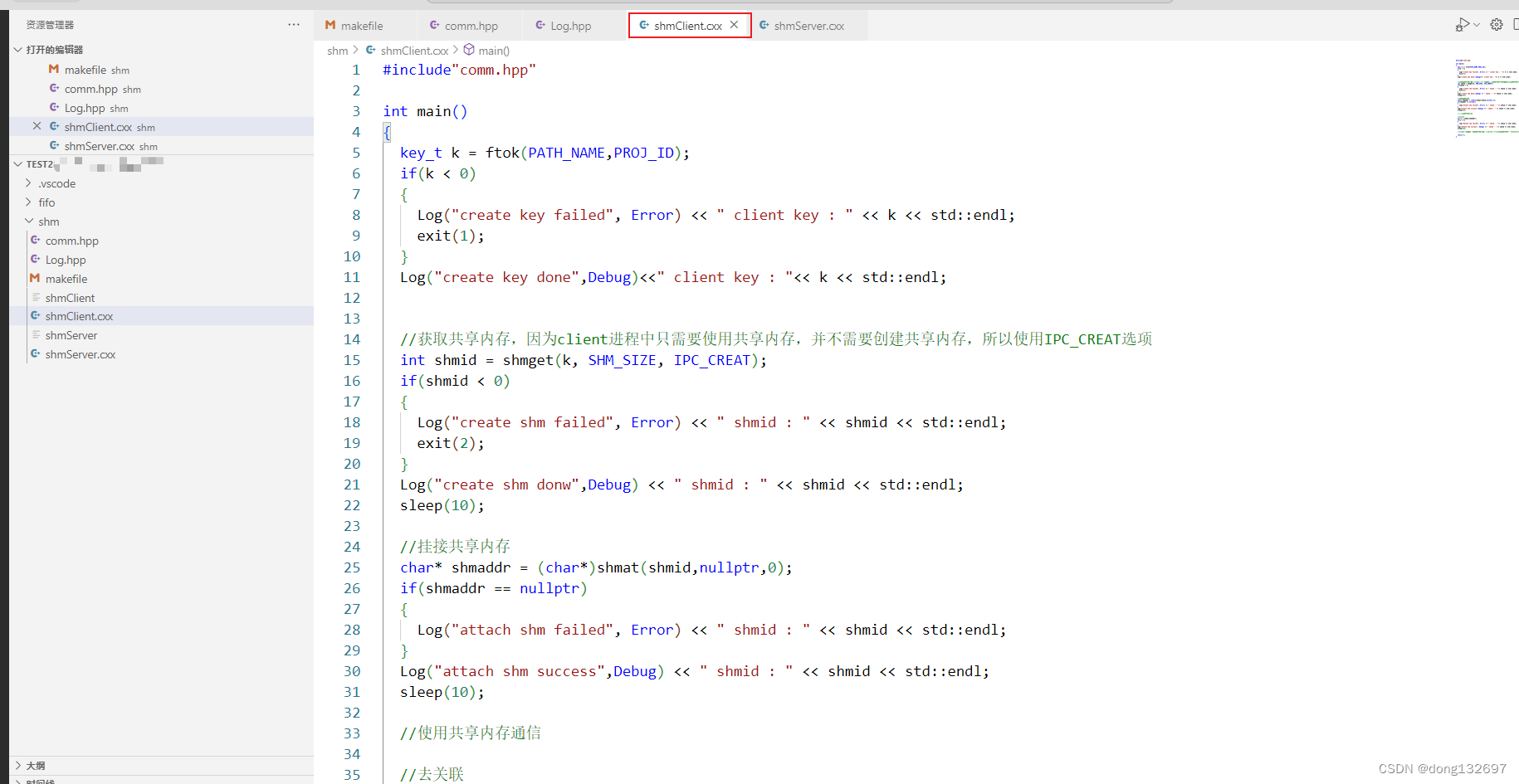Click the code minimap preview

click(x=1486, y=97)
